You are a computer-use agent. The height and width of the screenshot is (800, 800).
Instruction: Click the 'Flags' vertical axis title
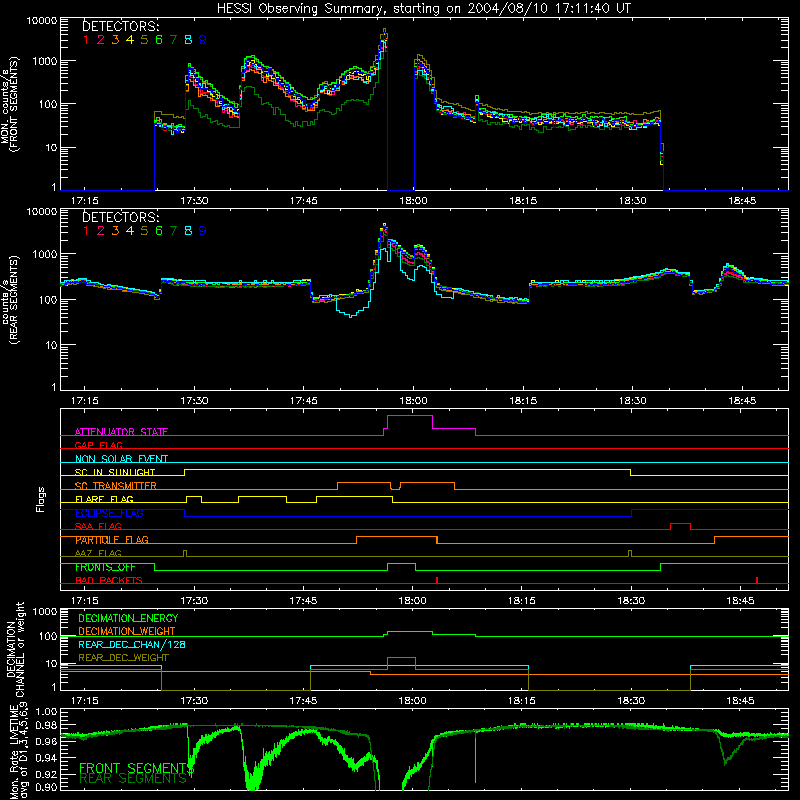[x=41, y=499]
